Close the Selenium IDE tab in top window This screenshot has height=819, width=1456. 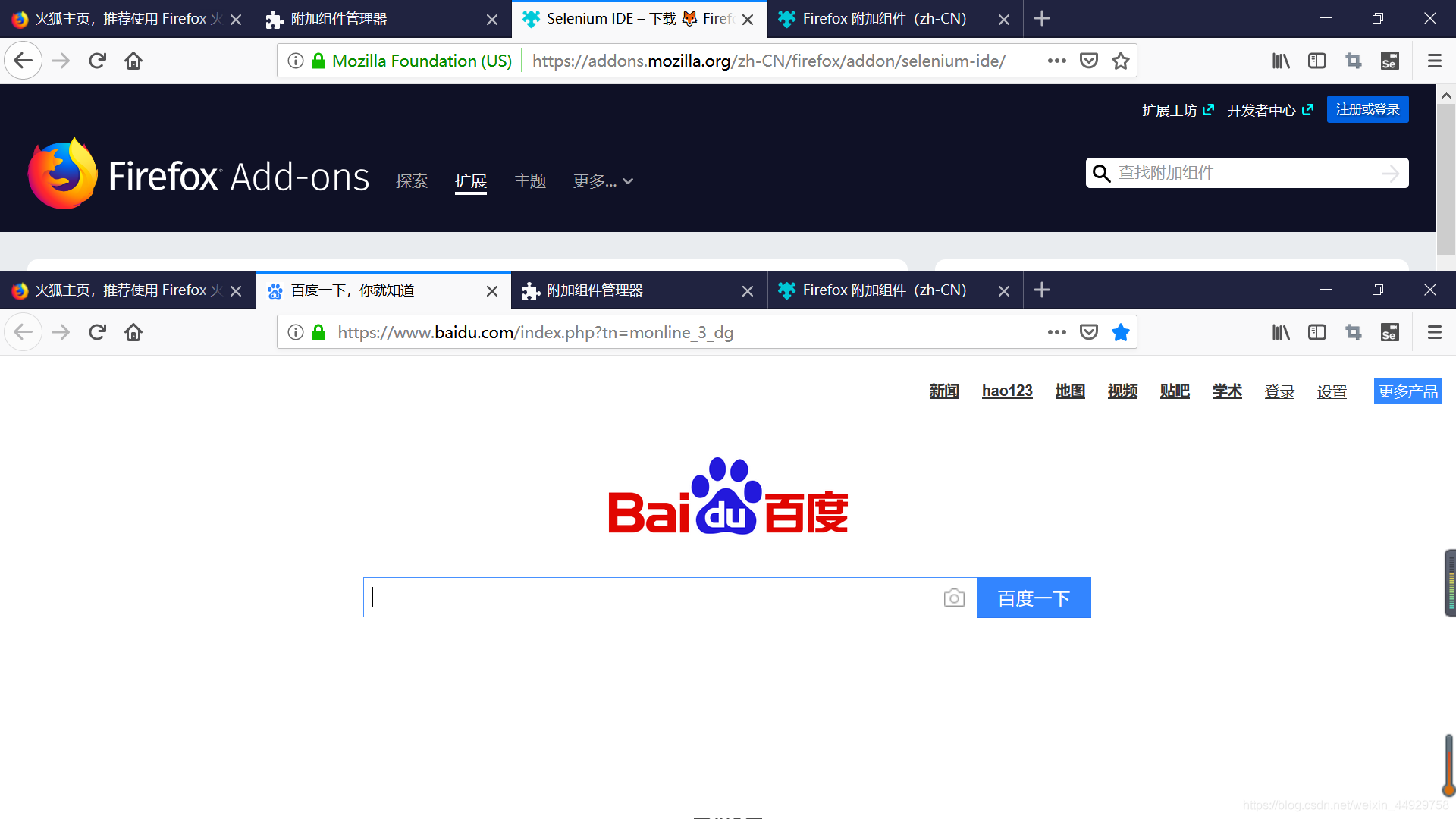coord(748,20)
